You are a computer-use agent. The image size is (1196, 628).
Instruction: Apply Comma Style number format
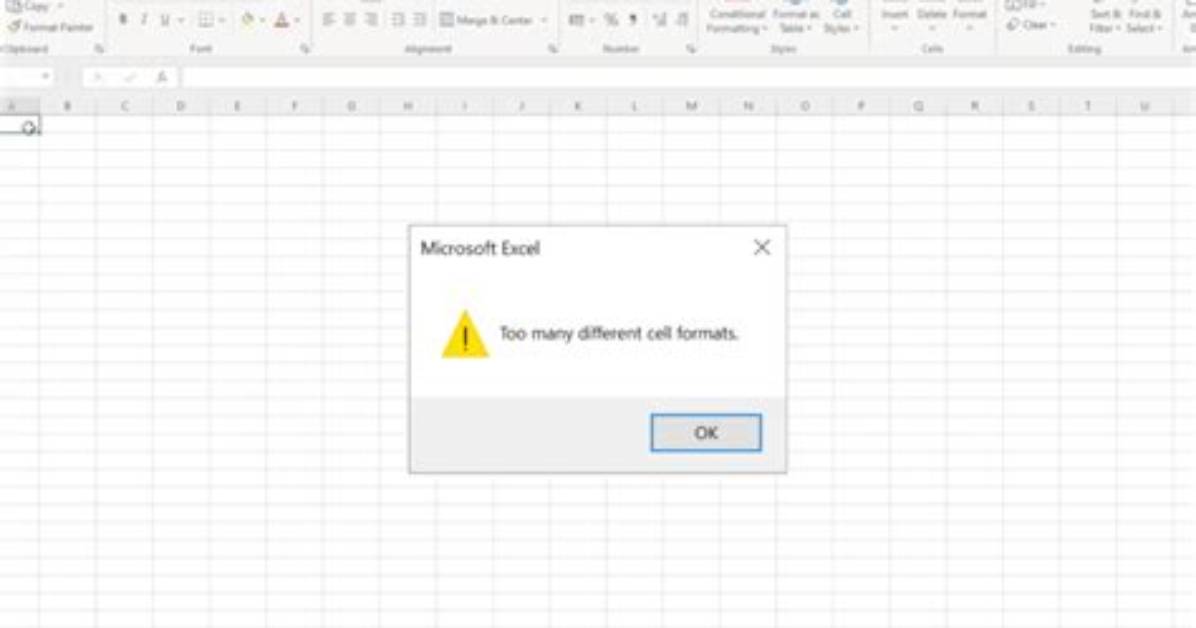(632, 21)
